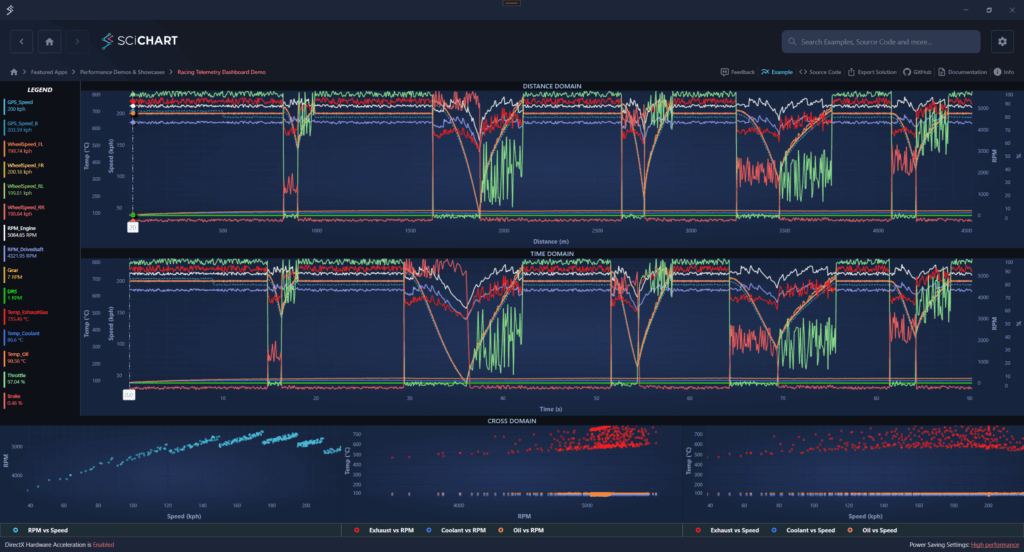Open the GitHub link
The image size is (1024, 552).
click(917, 72)
